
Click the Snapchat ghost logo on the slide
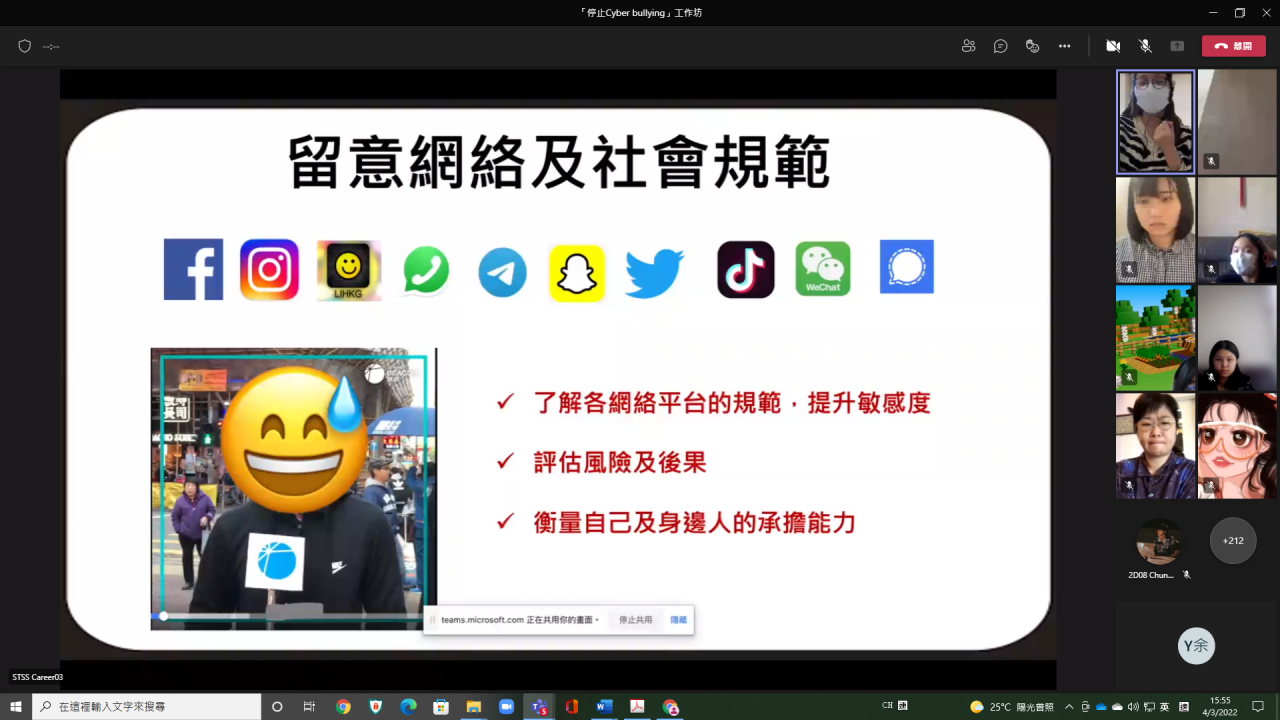[577, 273]
